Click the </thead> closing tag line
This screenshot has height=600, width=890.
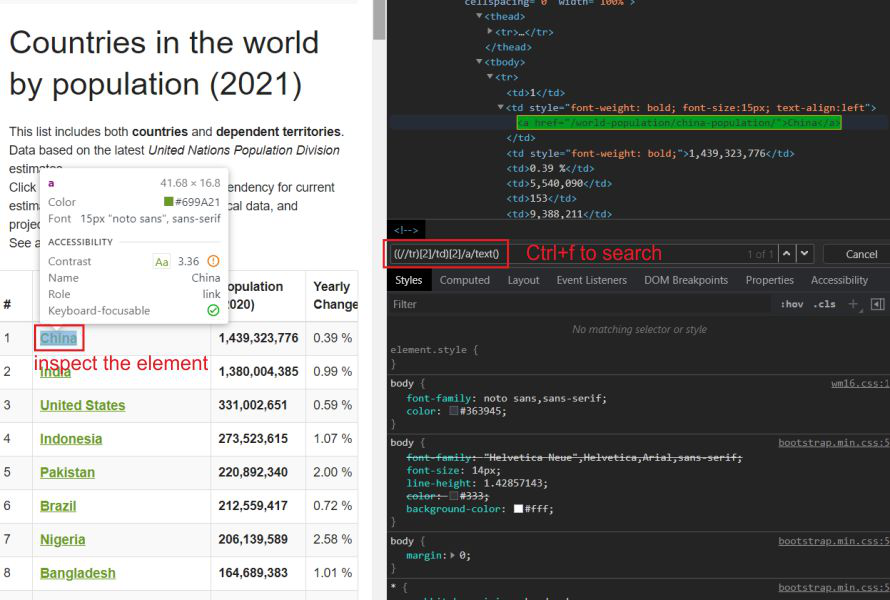click(x=508, y=47)
